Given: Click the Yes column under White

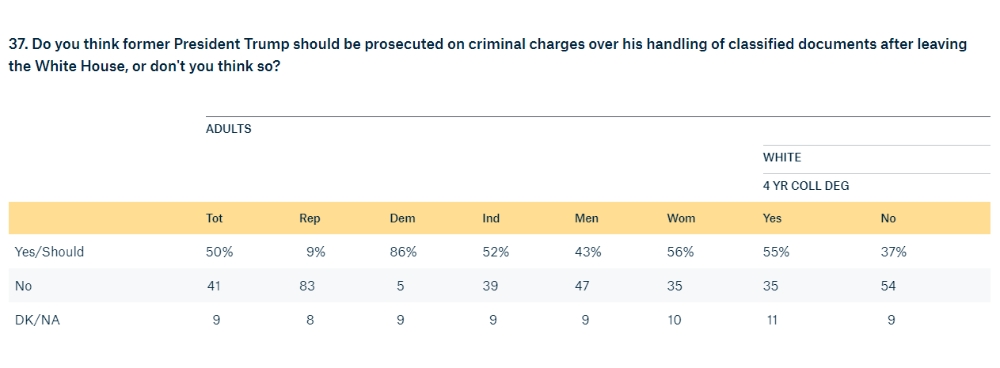Looking at the screenshot, I should tap(772, 218).
